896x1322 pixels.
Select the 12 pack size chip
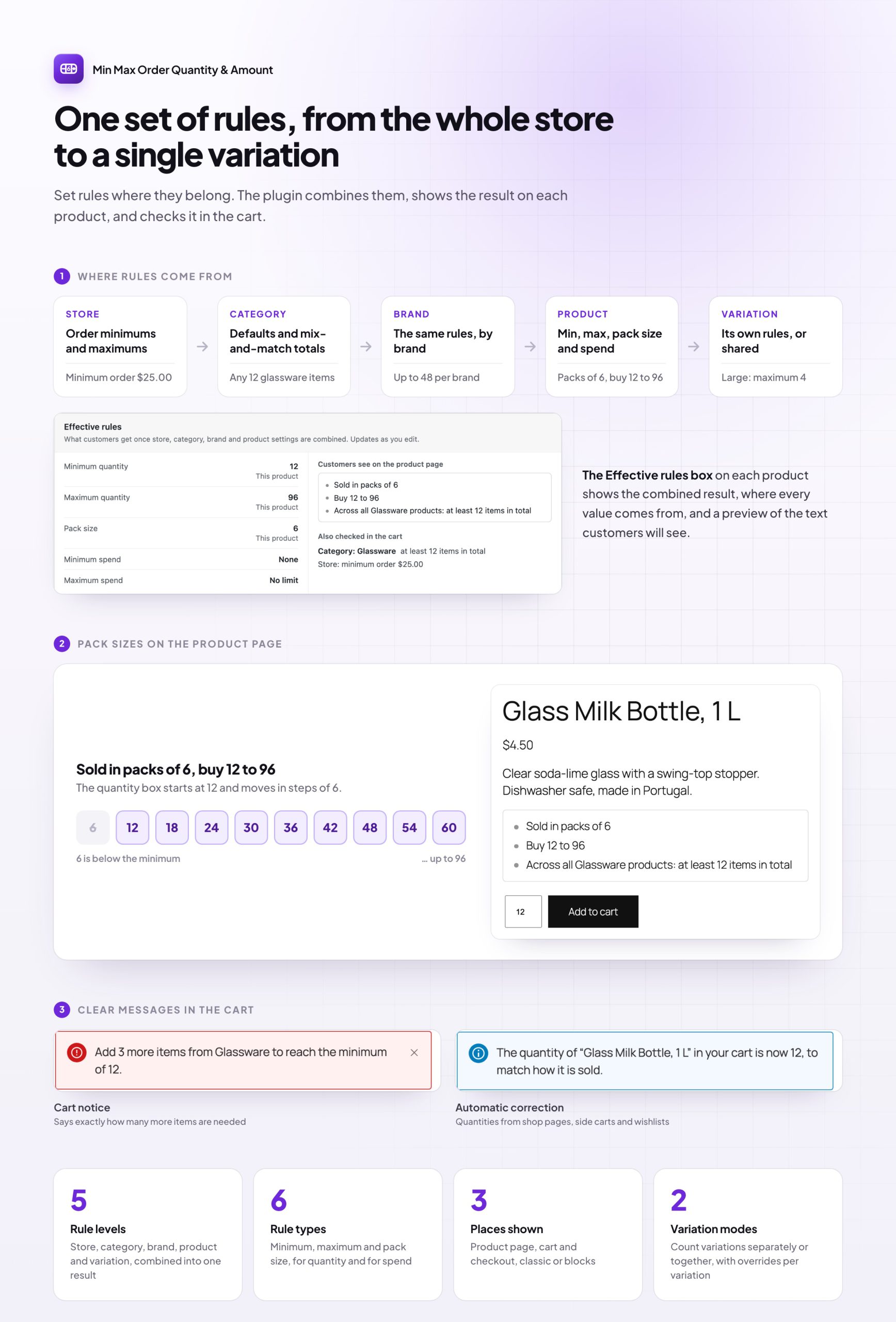click(133, 827)
